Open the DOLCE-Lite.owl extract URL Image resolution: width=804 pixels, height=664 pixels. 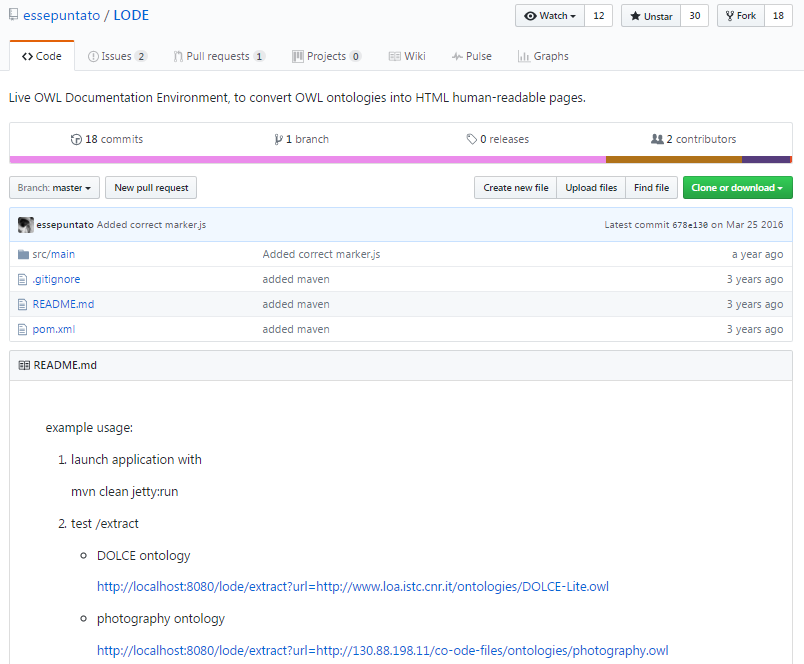[353, 587]
